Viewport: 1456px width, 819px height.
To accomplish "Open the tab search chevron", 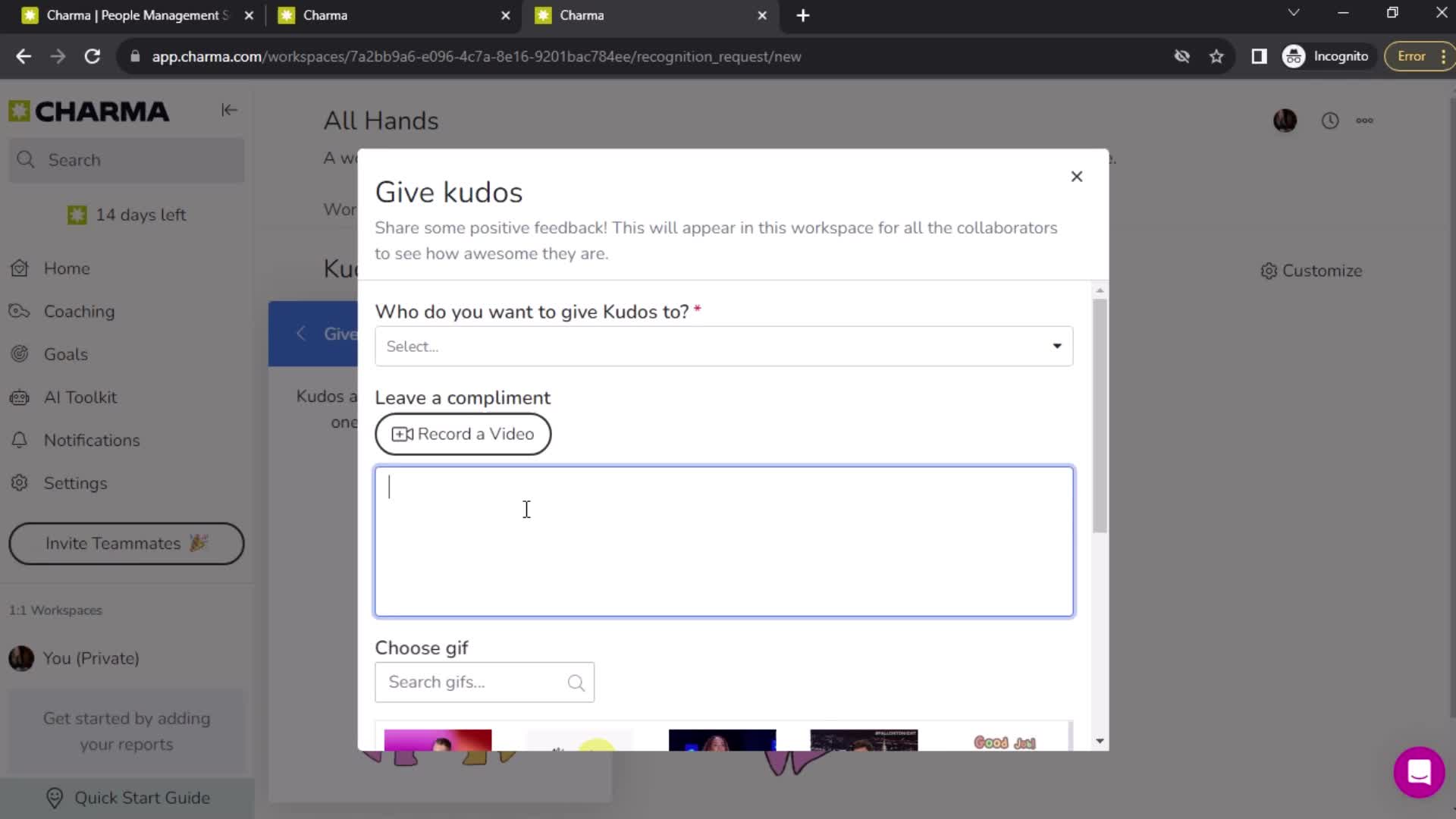I will [1294, 13].
